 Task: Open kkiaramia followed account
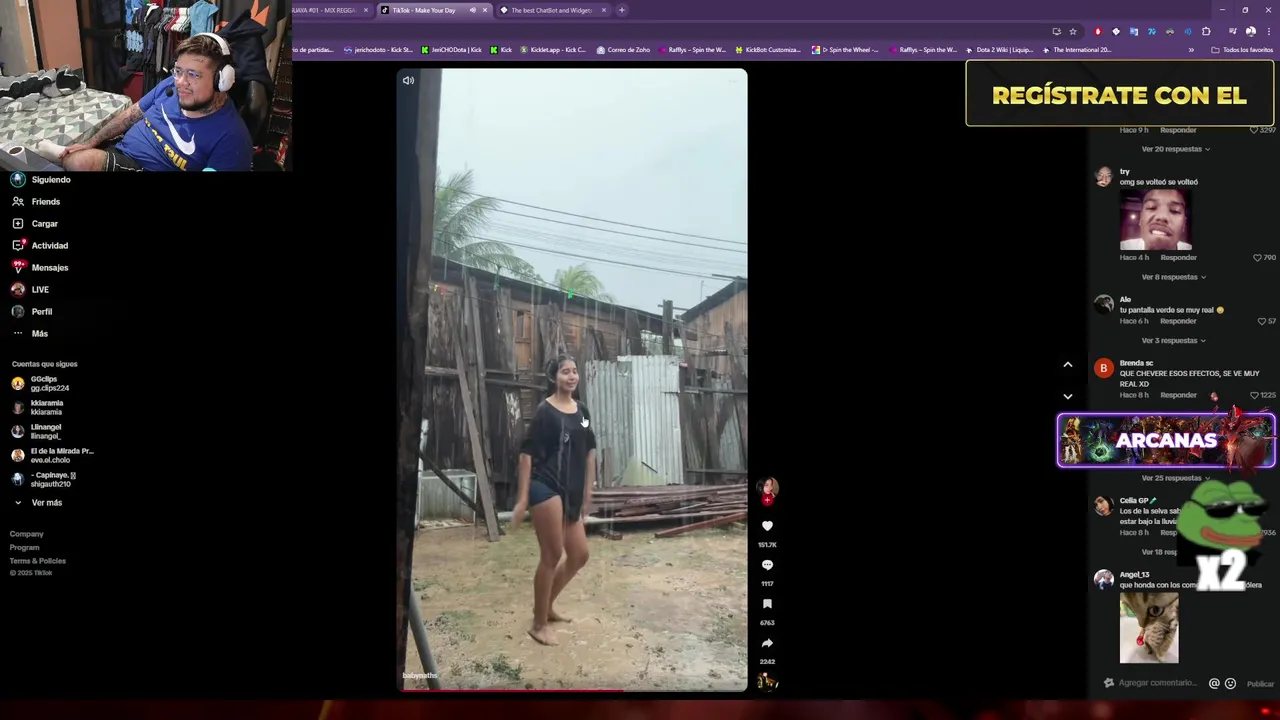pos(38,408)
